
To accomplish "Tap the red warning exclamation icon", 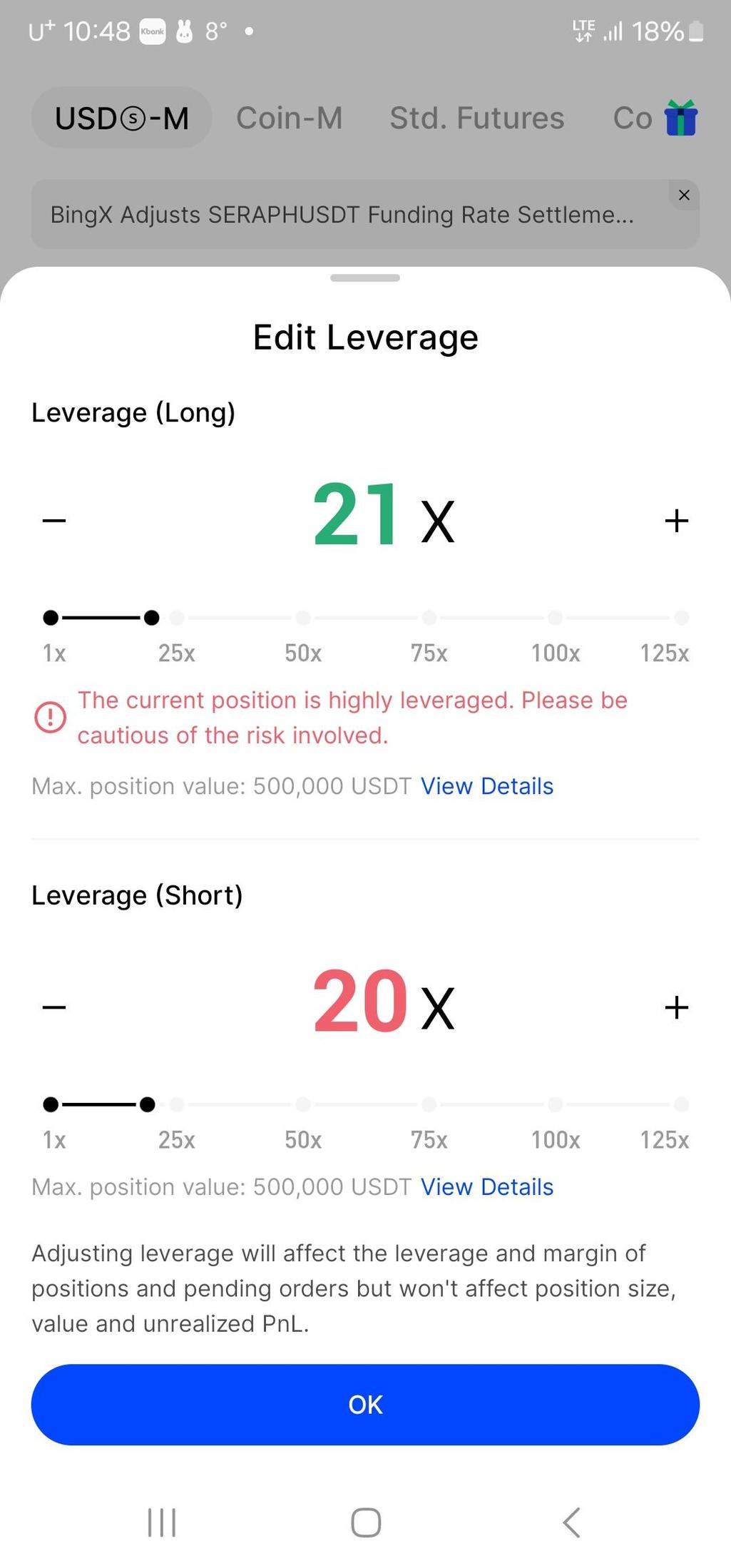I will tap(51, 717).
